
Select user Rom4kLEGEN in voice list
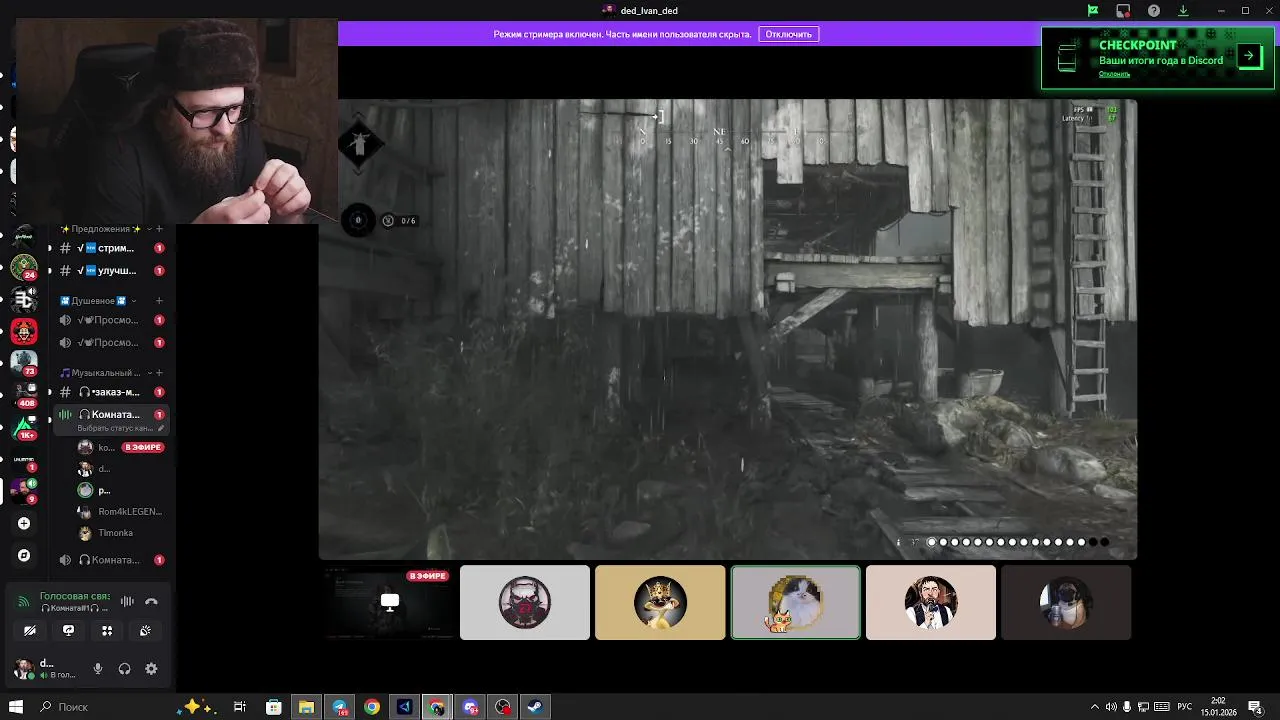121,511
